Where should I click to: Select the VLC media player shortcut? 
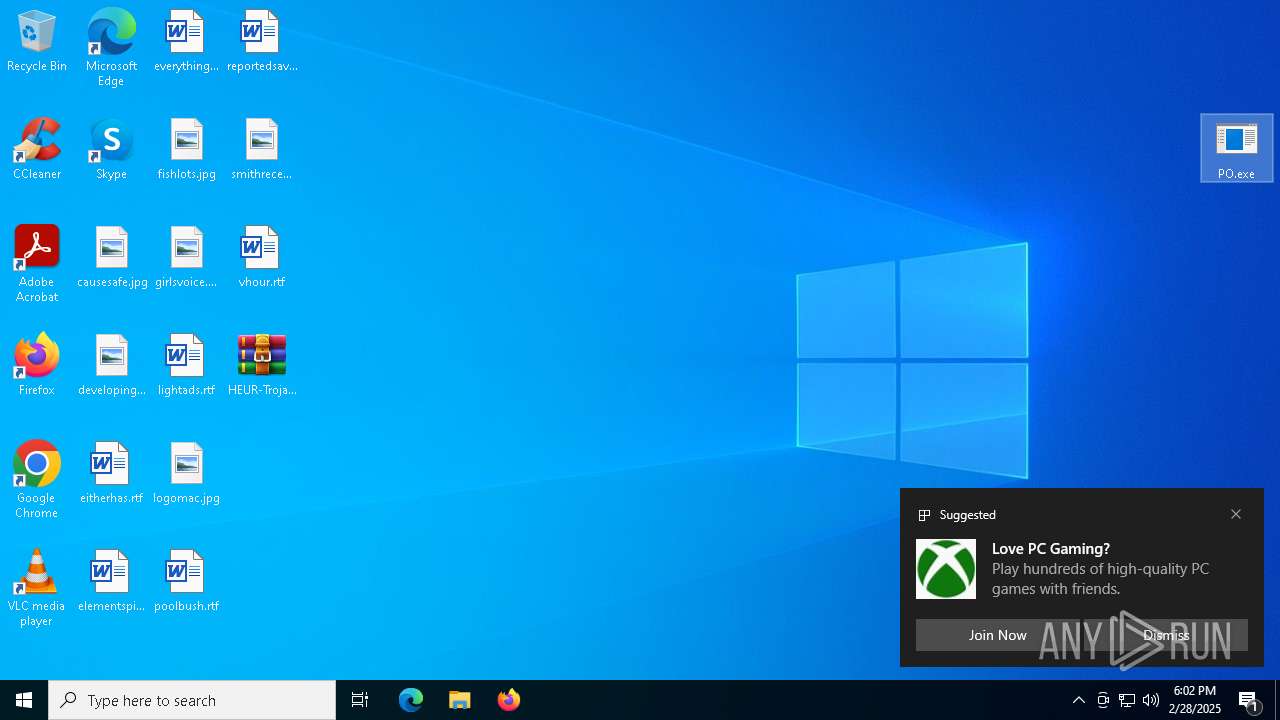coord(37,588)
